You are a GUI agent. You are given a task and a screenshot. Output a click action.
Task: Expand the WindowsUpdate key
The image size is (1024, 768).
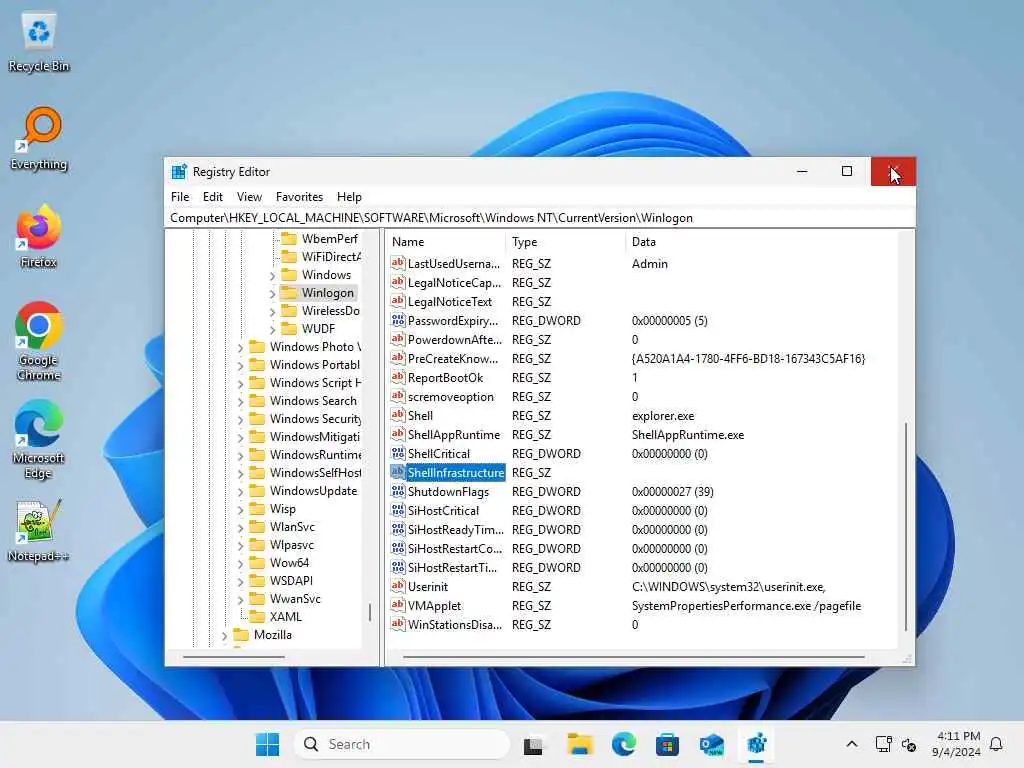click(240, 492)
